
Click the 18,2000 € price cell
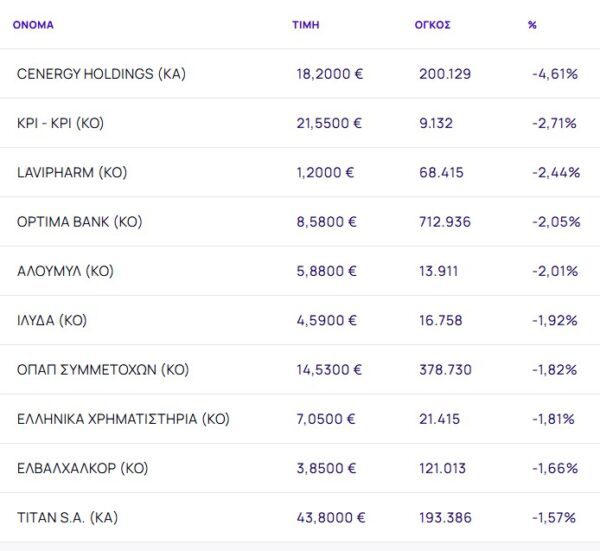point(330,74)
